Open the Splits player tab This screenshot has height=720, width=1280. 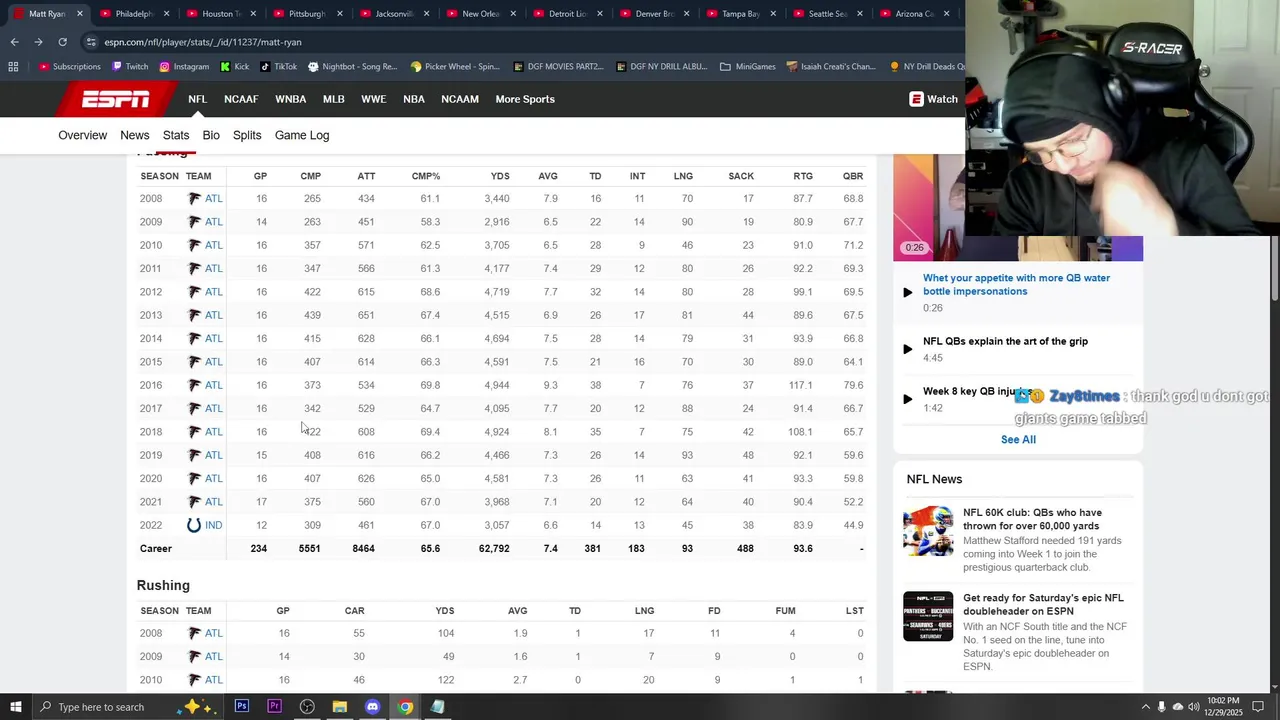coord(247,135)
